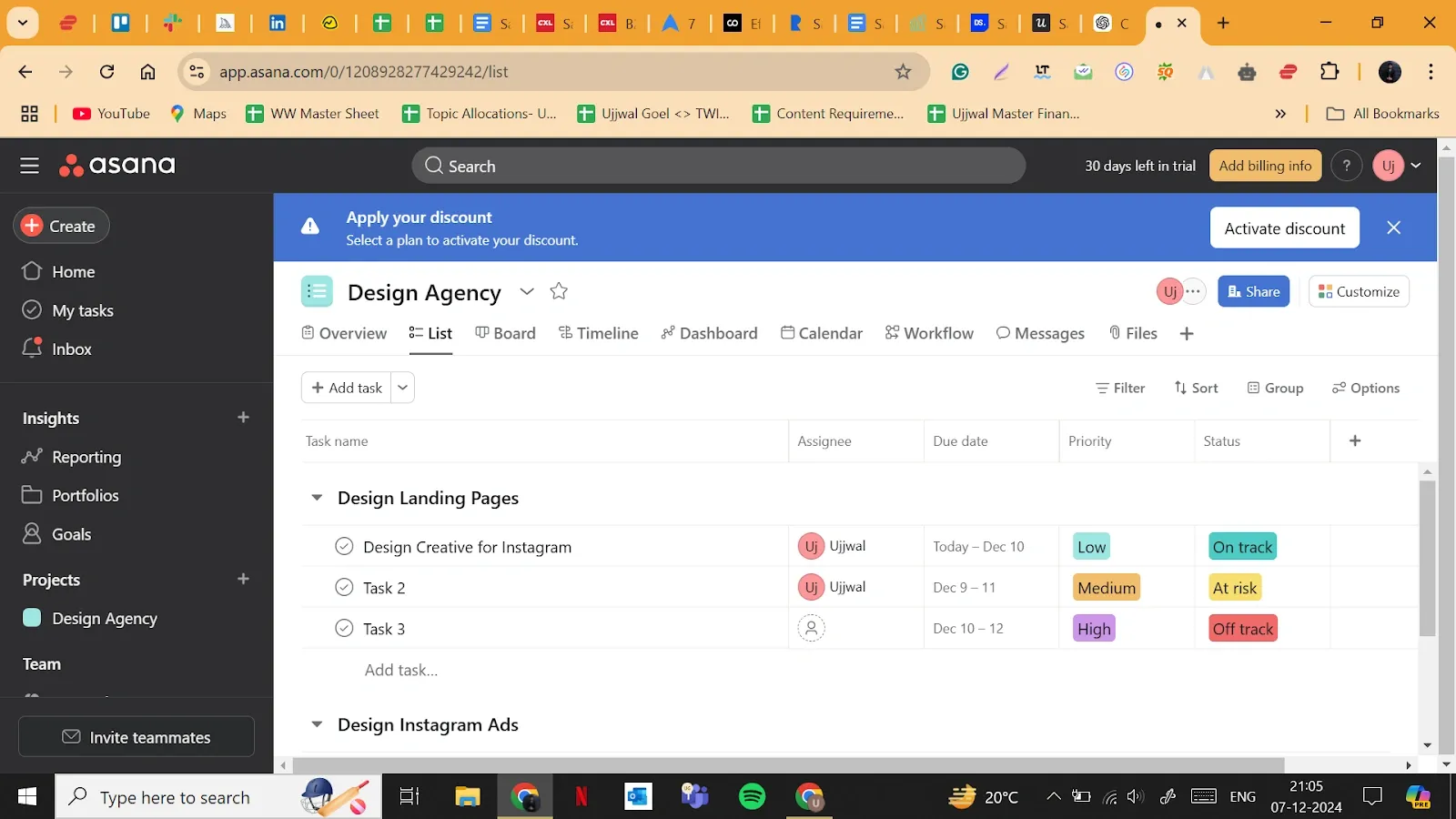
Task: Click the High priority tag on Task 3
Action: (x=1094, y=629)
